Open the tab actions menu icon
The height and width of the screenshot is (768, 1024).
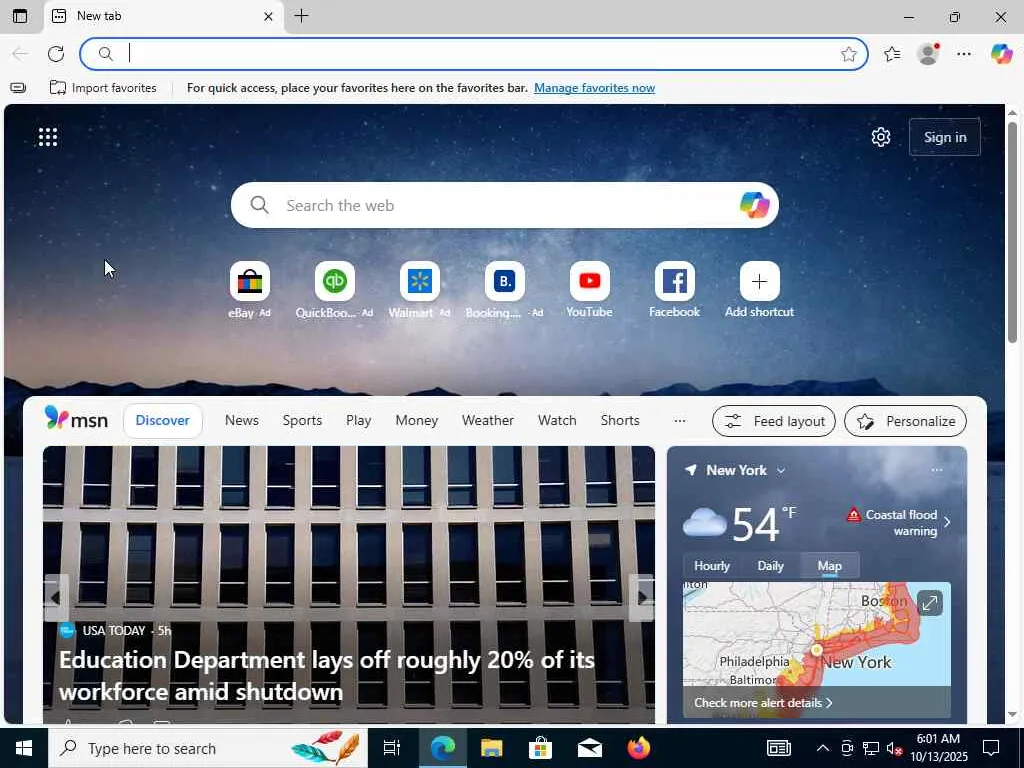(x=20, y=16)
